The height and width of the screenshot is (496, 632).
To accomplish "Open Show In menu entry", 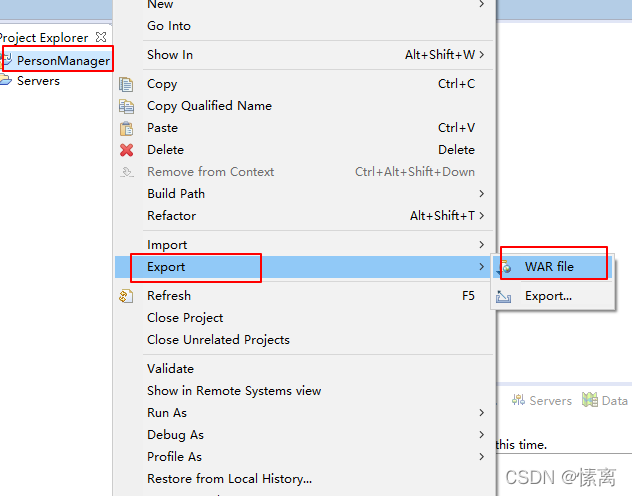I will coord(304,55).
